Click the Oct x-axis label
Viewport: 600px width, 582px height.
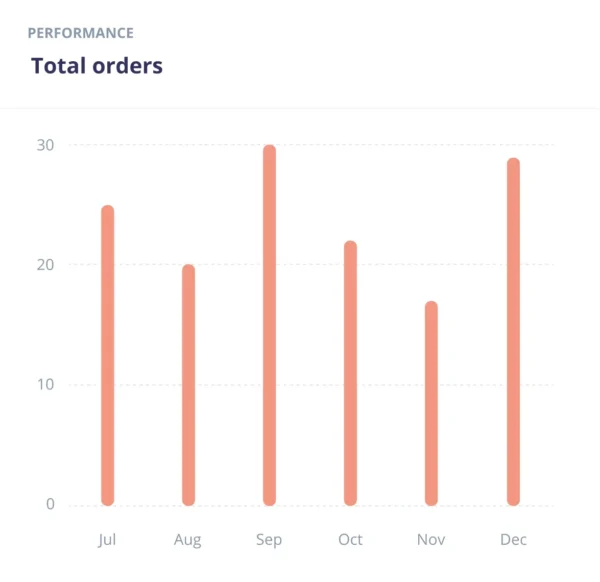(x=350, y=539)
